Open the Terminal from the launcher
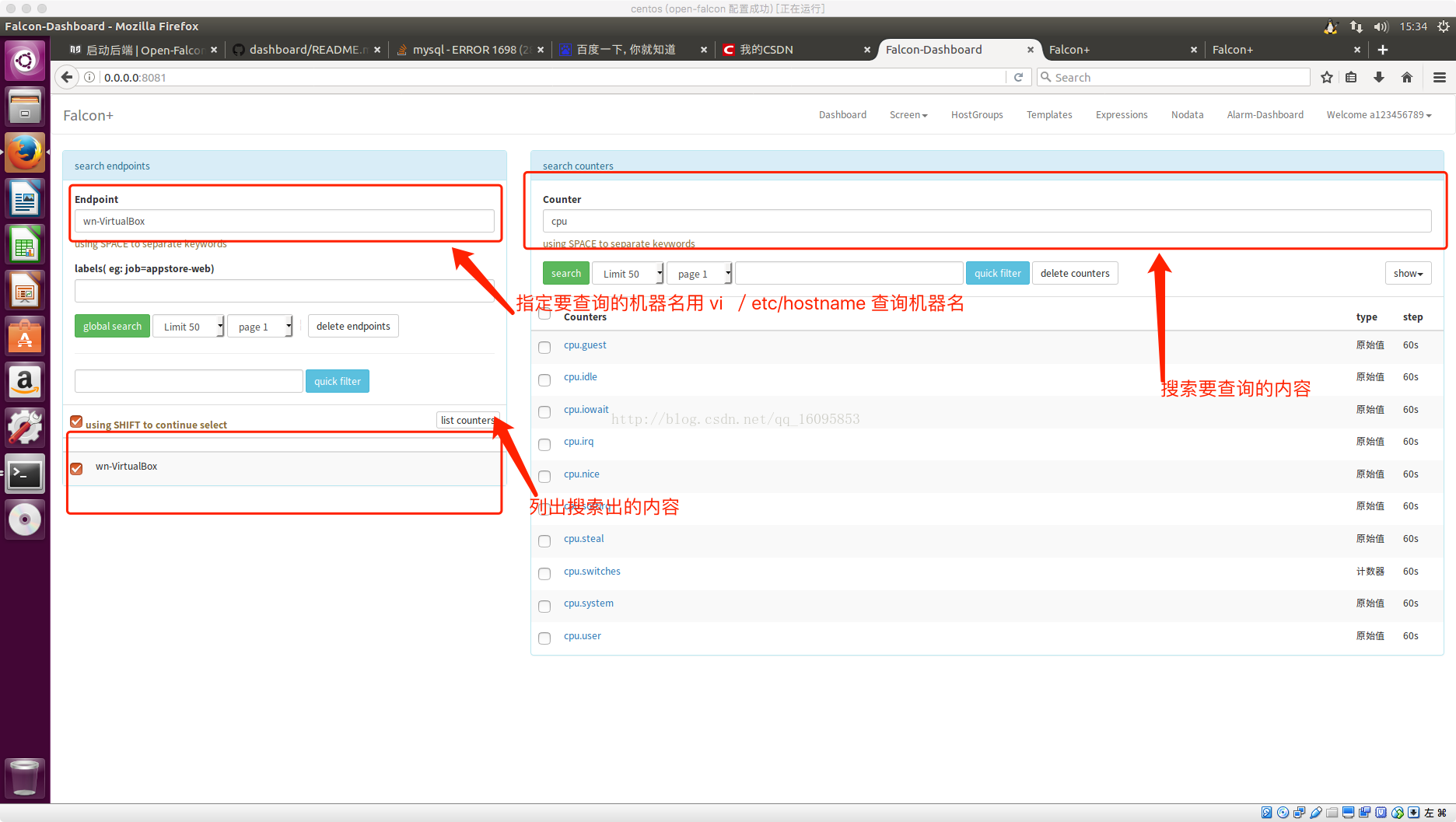 (25, 474)
